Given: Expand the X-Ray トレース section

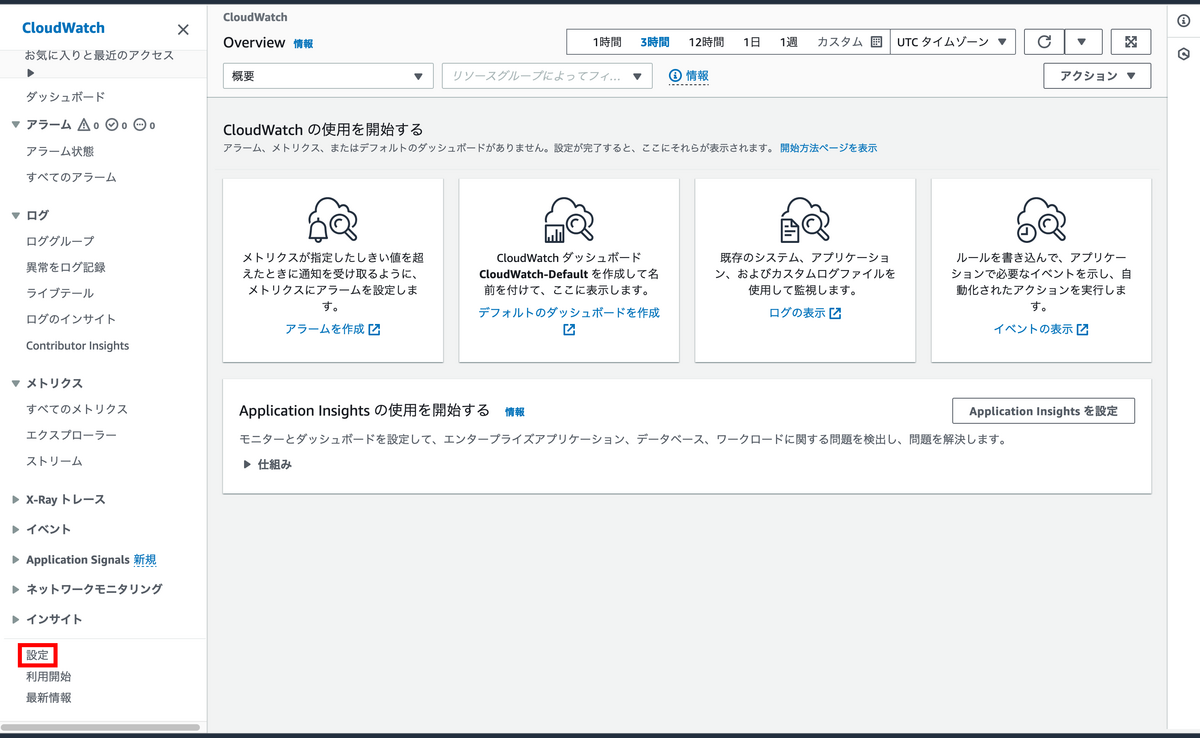Looking at the screenshot, I should 15,499.
